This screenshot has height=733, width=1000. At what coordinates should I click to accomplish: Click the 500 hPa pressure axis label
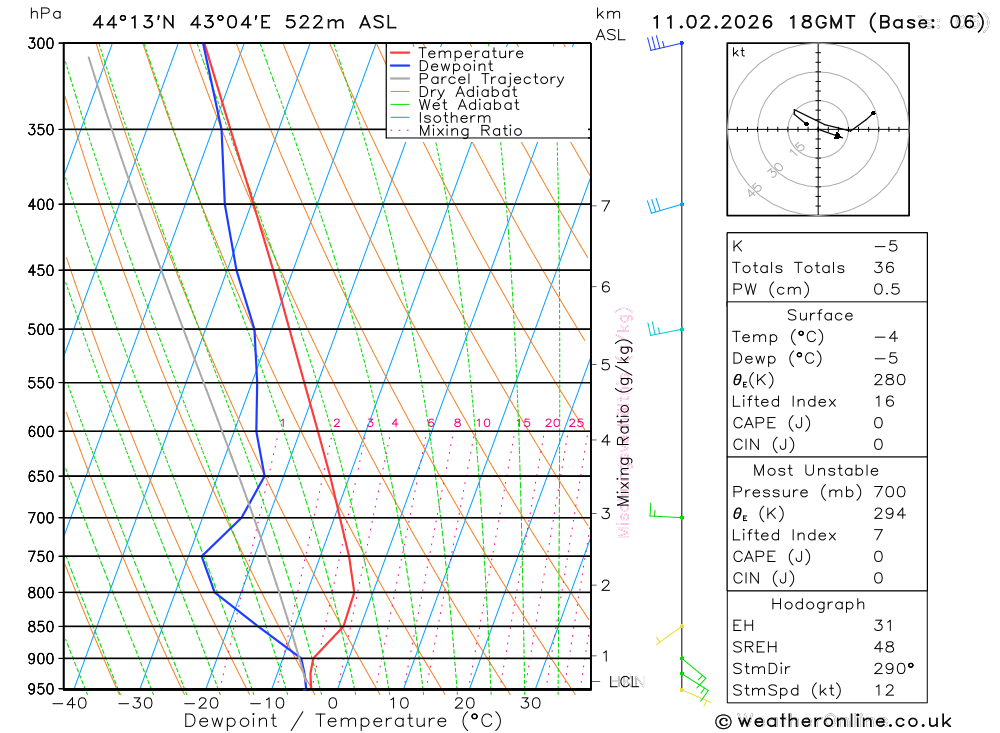(x=41, y=330)
